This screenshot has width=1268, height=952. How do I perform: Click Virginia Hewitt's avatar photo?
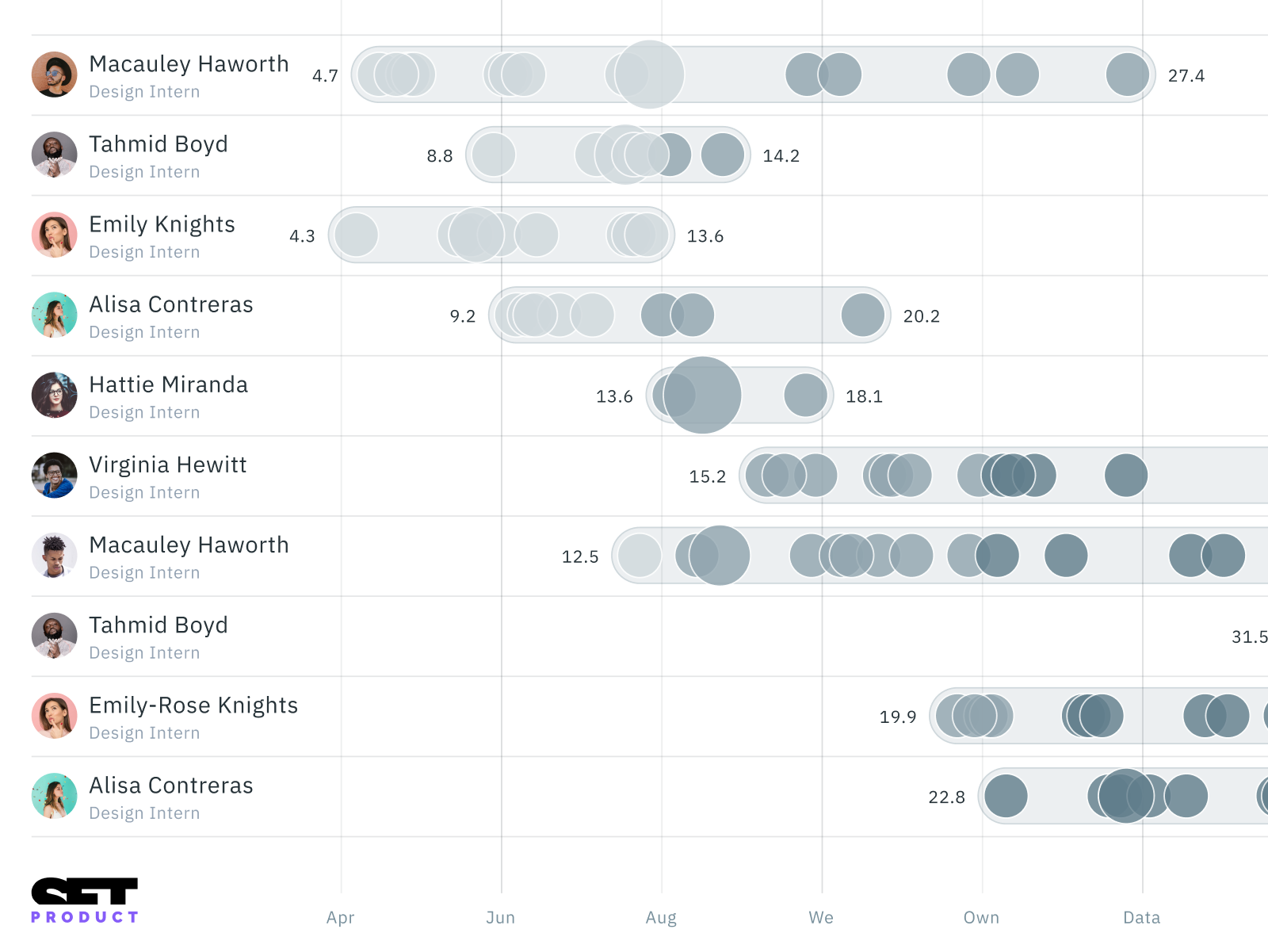coord(54,476)
